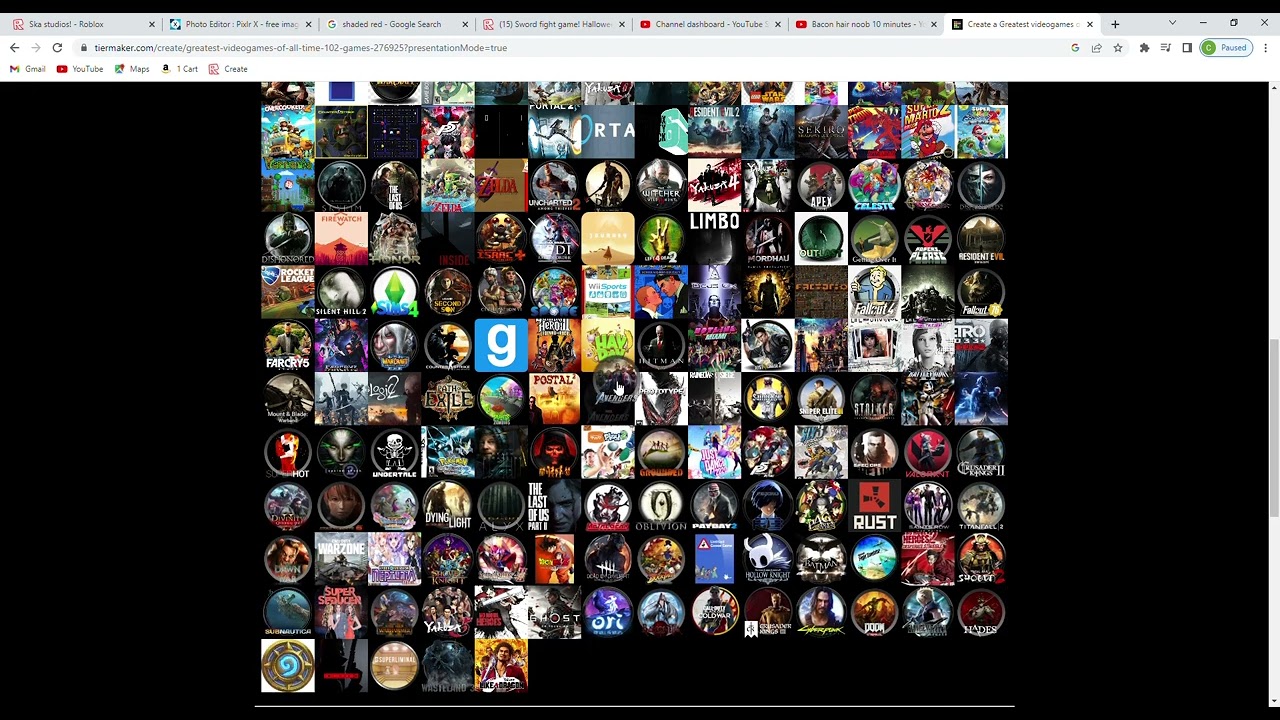This screenshot has width=1280, height=720.
Task: Choose the Ori game icon
Action: click(608, 613)
